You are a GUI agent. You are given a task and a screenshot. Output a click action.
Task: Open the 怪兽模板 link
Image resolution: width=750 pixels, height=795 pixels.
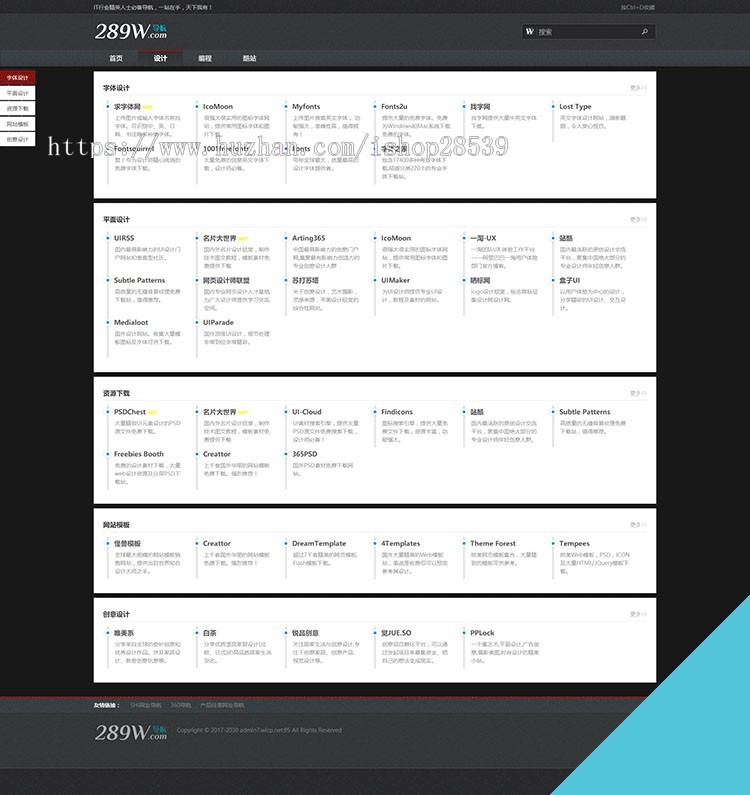point(127,543)
